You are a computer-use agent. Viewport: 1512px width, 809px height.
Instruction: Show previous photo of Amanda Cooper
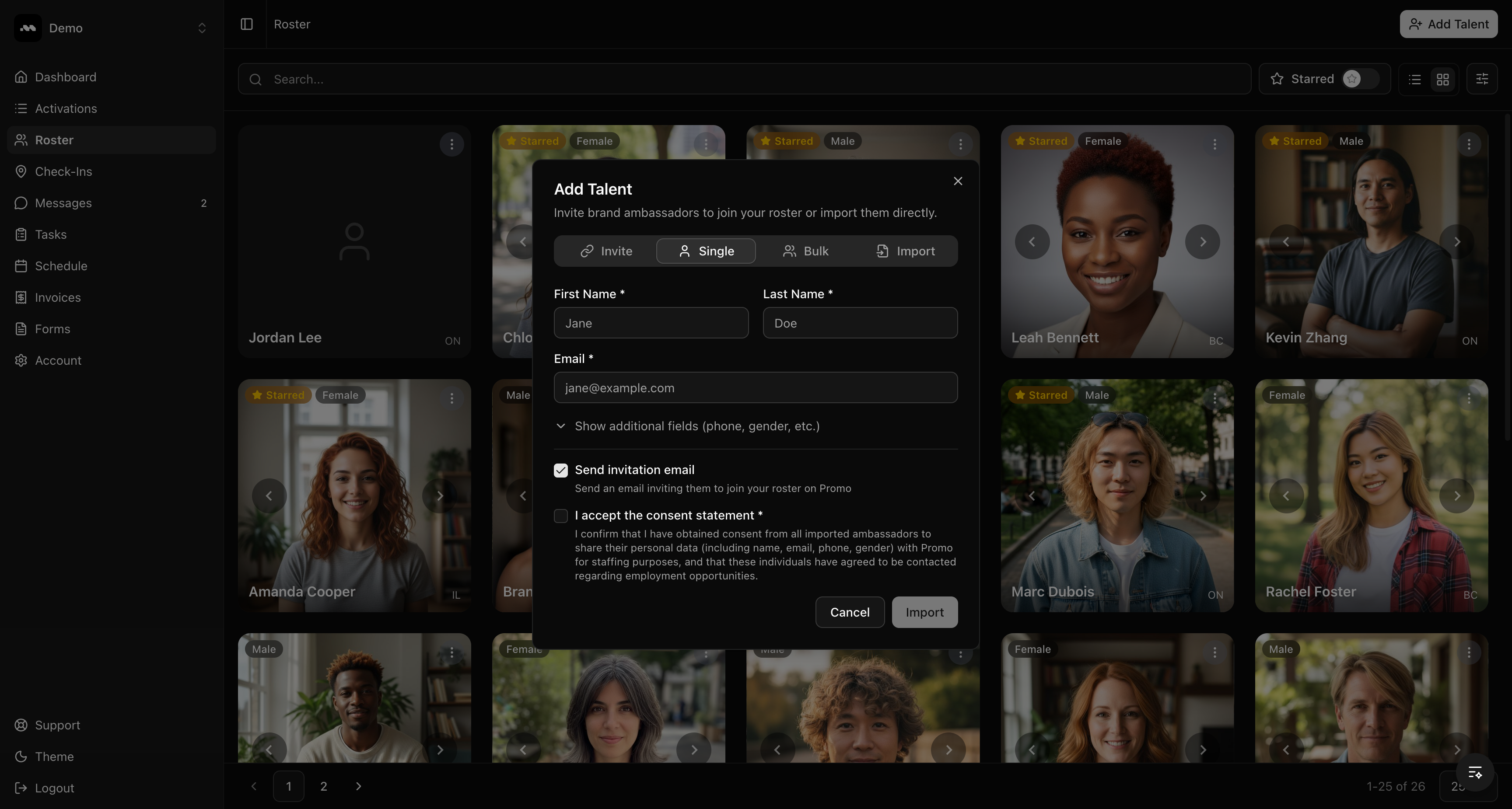(269, 496)
